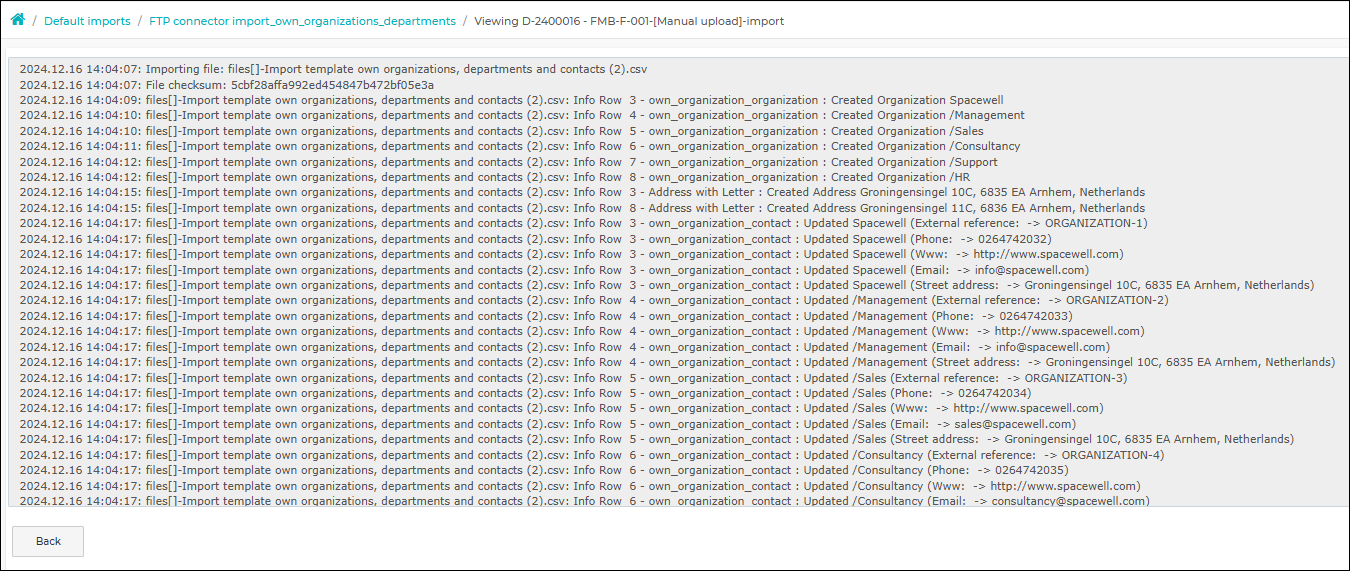Select the Viewing D-2400016 breadcrumb text
1350x571 pixels.
[629, 21]
